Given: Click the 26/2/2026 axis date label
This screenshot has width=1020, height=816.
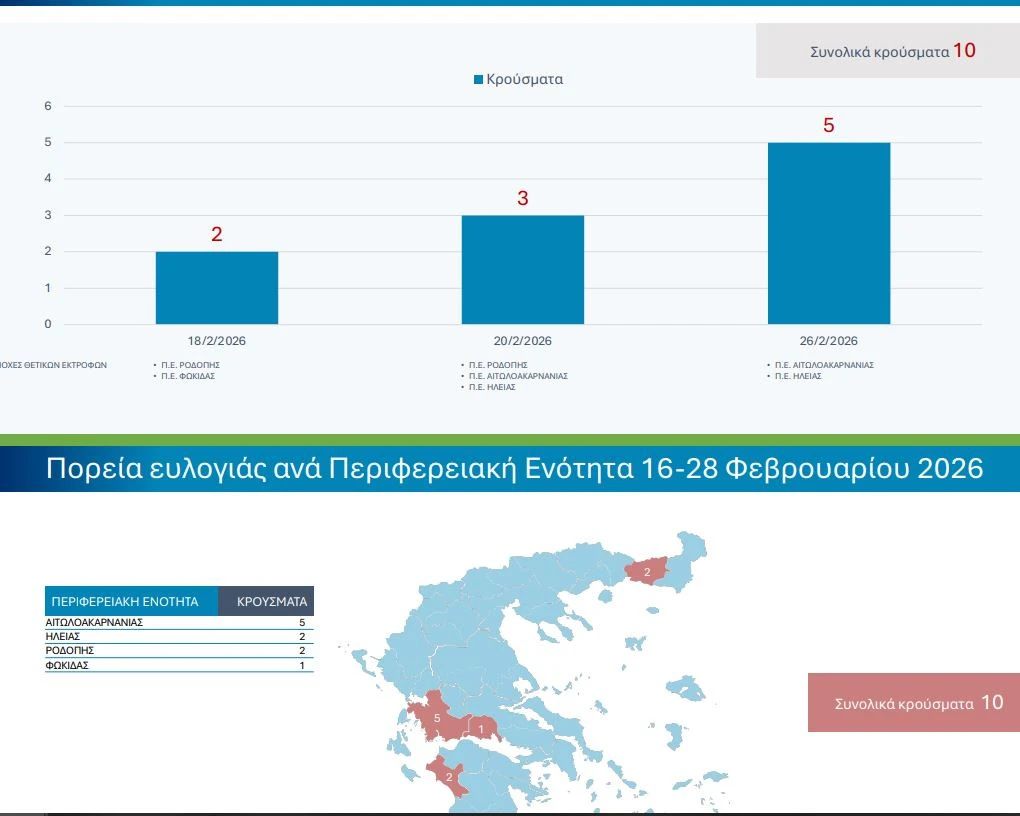Looking at the screenshot, I should tap(828, 341).
